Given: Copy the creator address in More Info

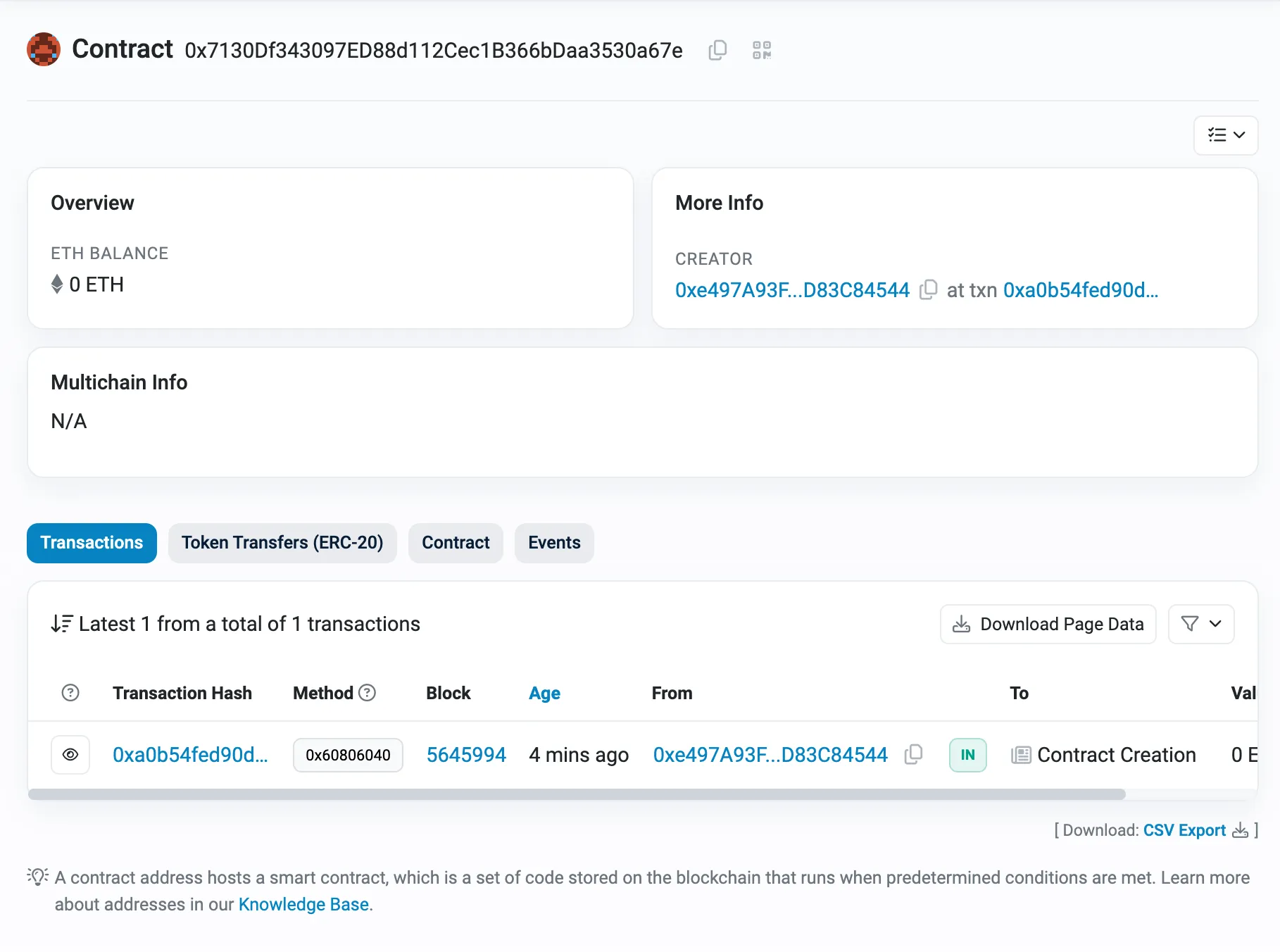Looking at the screenshot, I should 929,289.
